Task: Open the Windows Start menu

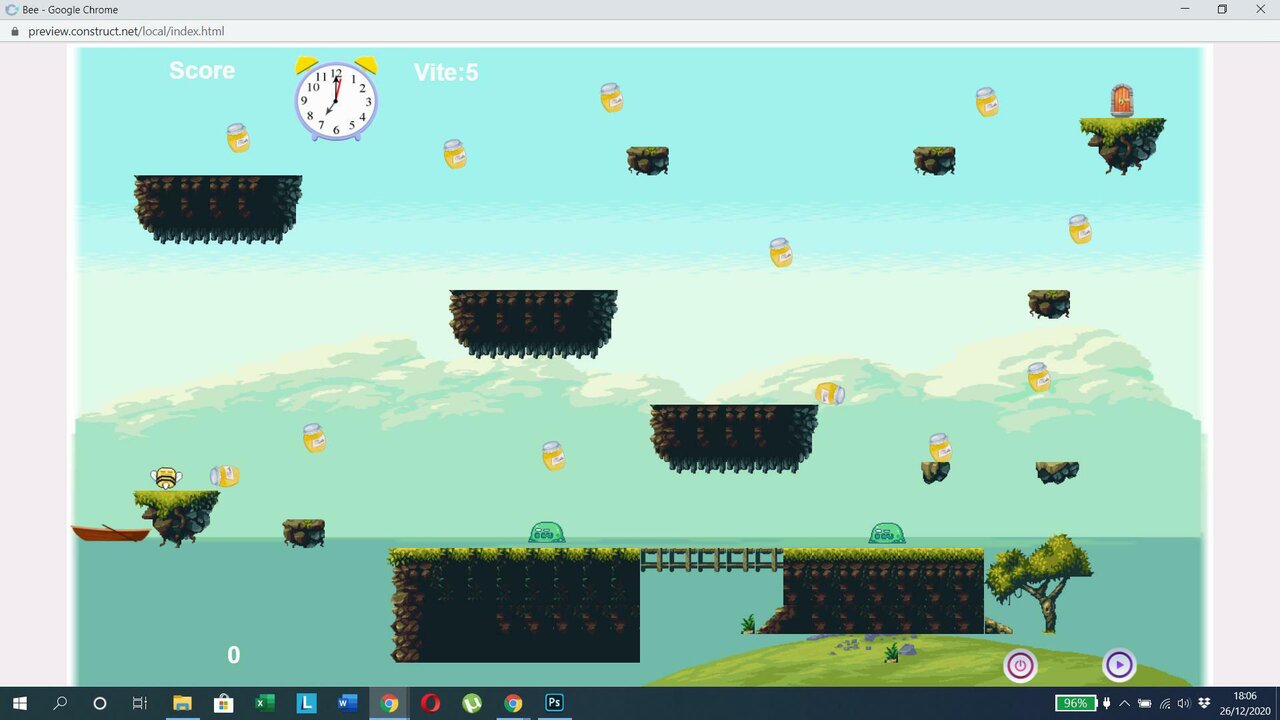Action: [19, 703]
